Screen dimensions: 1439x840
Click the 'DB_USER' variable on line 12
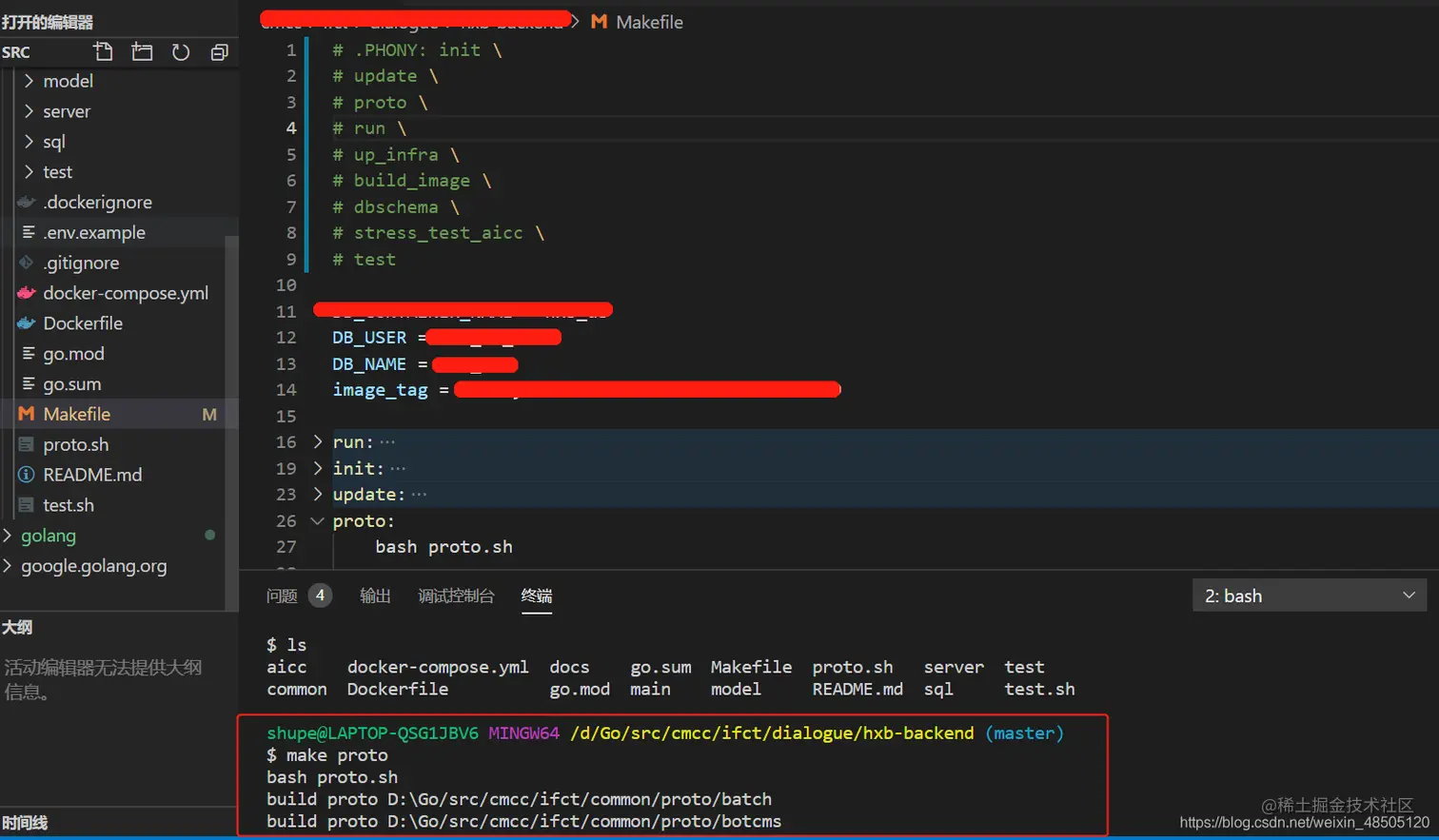point(369,338)
